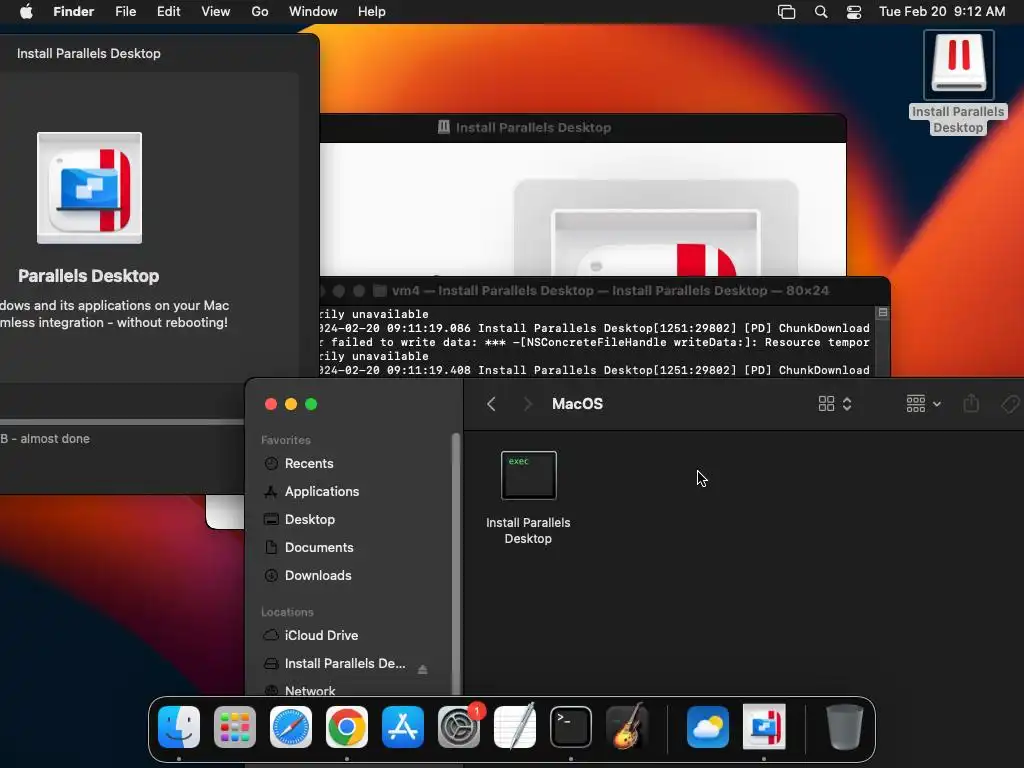
Task: Click the Finder Edit Tags toolbar icon
Action: point(1010,404)
